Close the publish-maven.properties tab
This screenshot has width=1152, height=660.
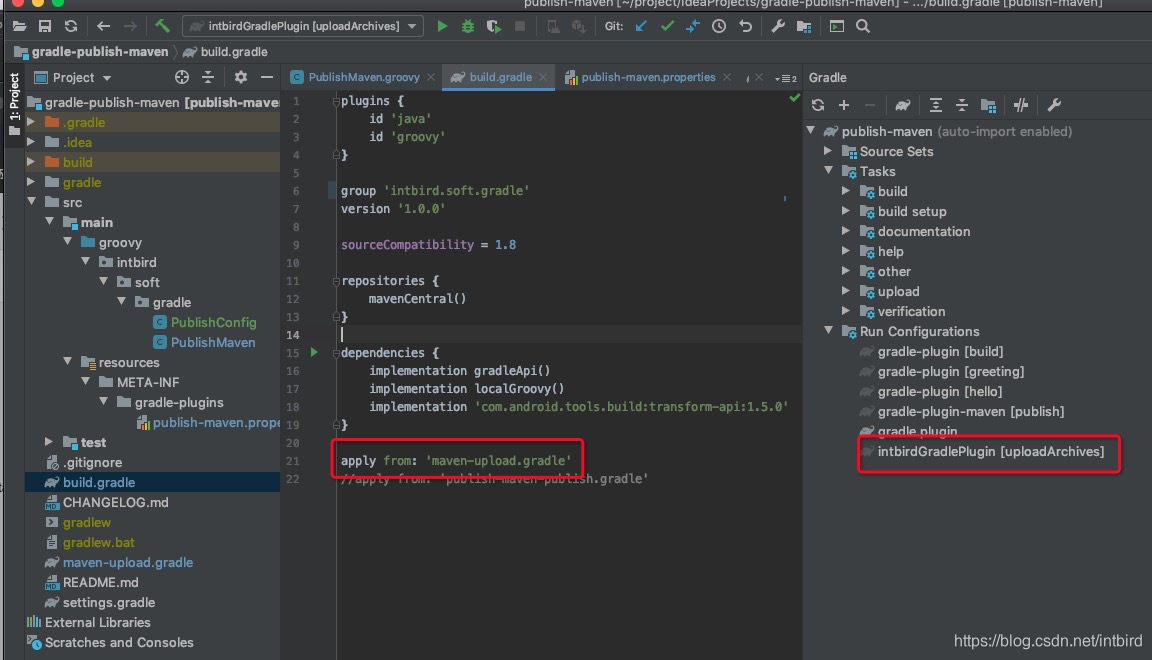(727, 77)
